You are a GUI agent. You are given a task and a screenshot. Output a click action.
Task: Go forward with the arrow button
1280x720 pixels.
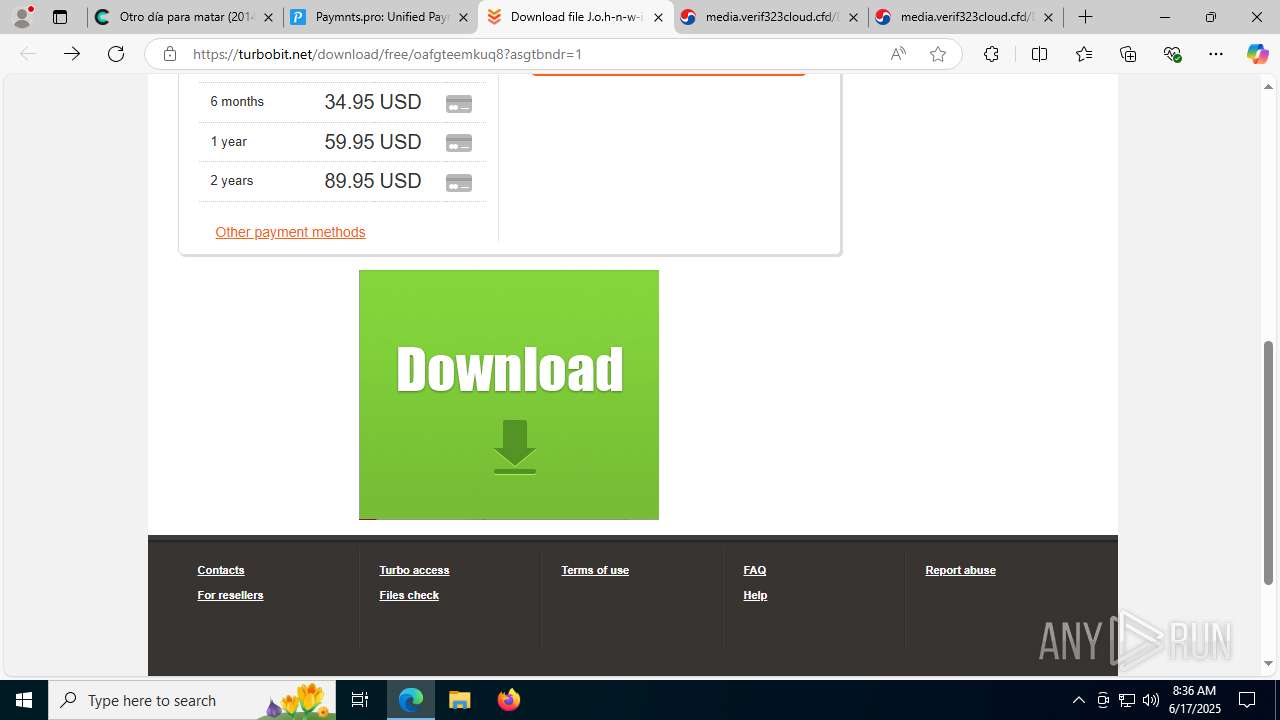[x=72, y=54]
